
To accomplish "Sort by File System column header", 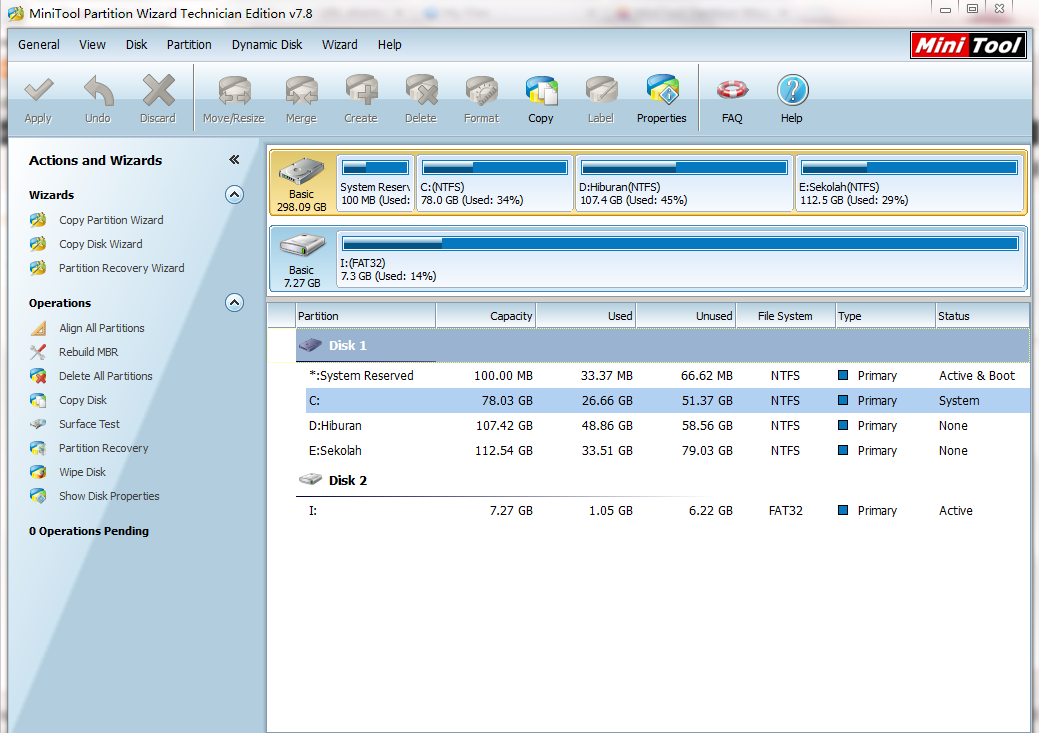I will click(x=785, y=316).
